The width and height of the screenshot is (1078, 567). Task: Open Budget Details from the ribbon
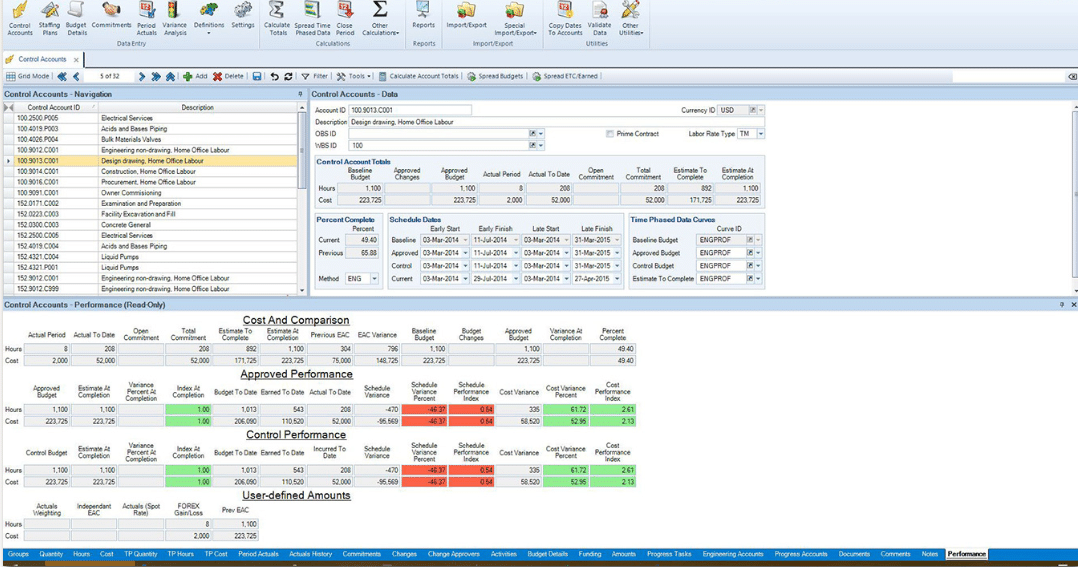pos(76,19)
